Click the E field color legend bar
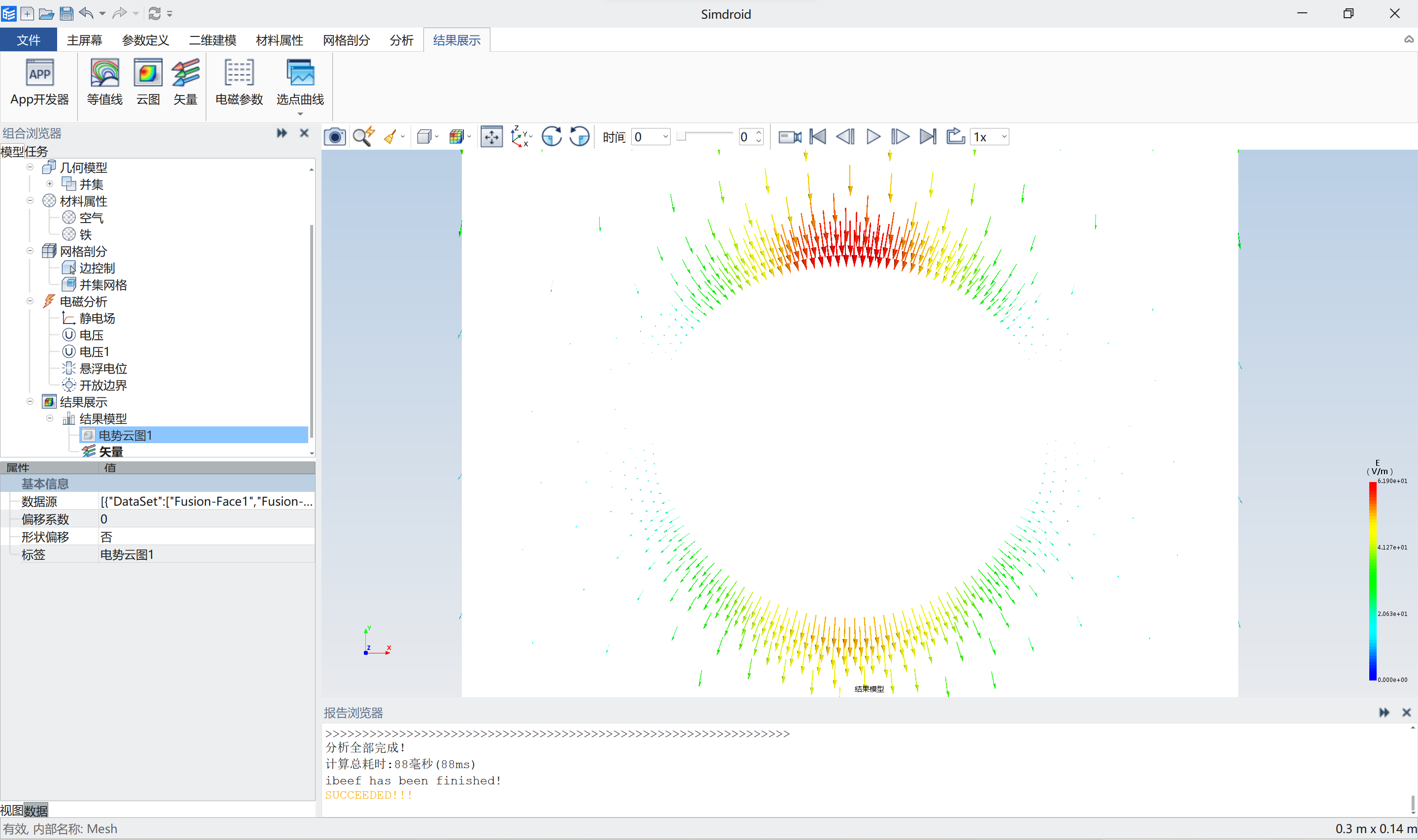Screen dimensions: 1418x840 [1372, 581]
